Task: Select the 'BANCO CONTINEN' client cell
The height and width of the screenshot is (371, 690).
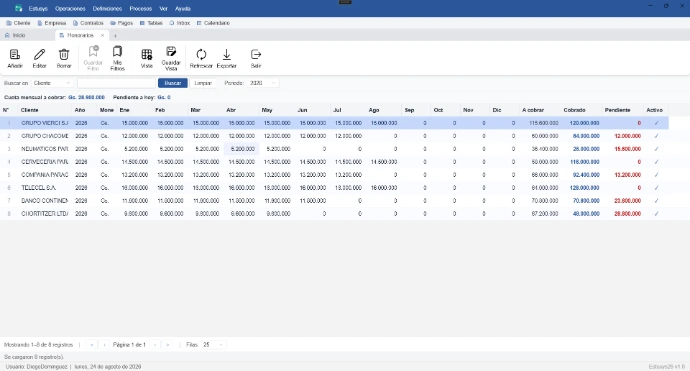Action: pyautogui.click(x=44, y=201)
